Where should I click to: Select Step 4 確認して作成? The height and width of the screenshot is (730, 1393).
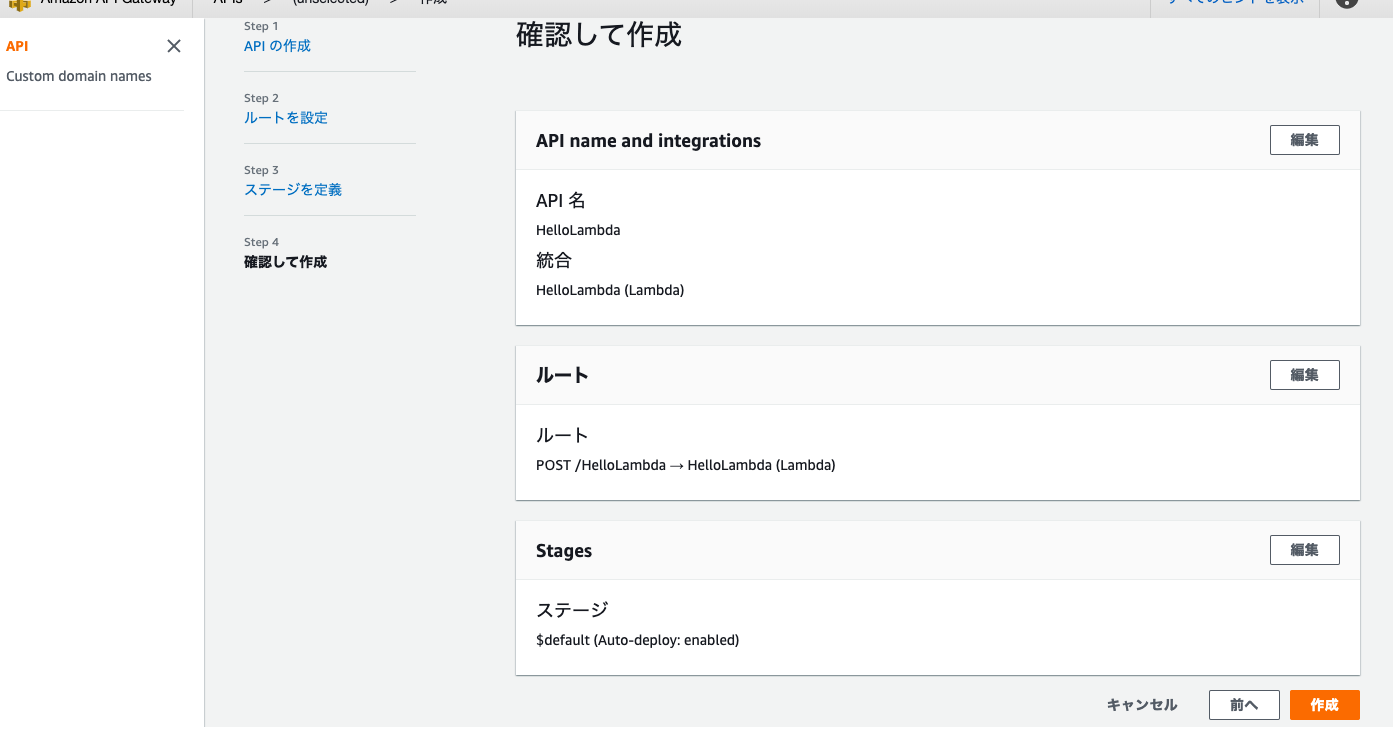[284, 261]
